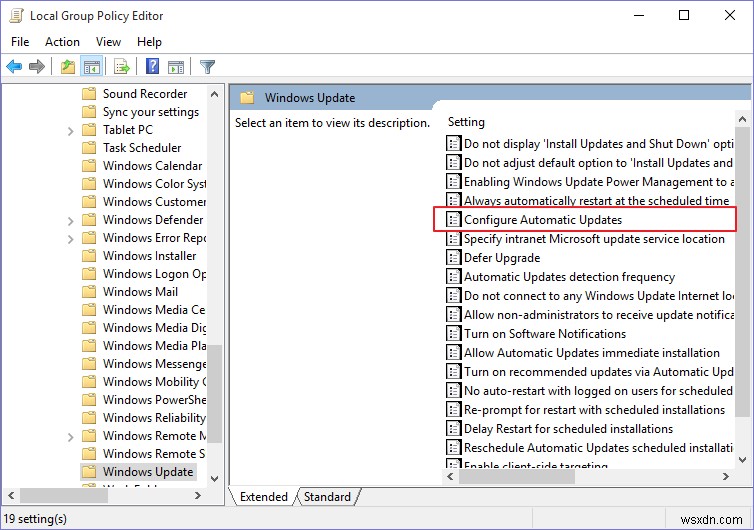Screen dimensions: 754x530
Task: Click folder icon in Windows Update header
Action: 247,98
